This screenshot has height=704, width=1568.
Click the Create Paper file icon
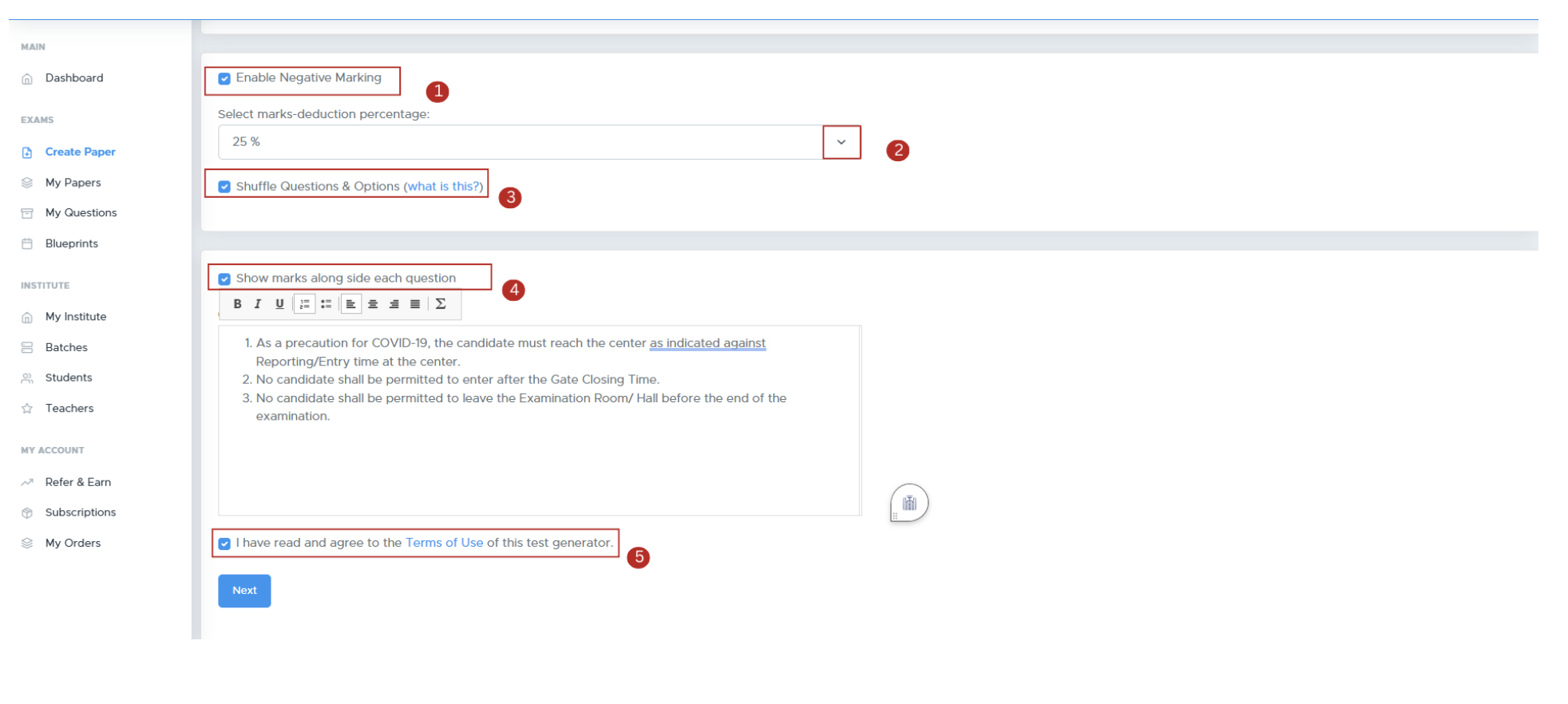[x=27, y=152]
